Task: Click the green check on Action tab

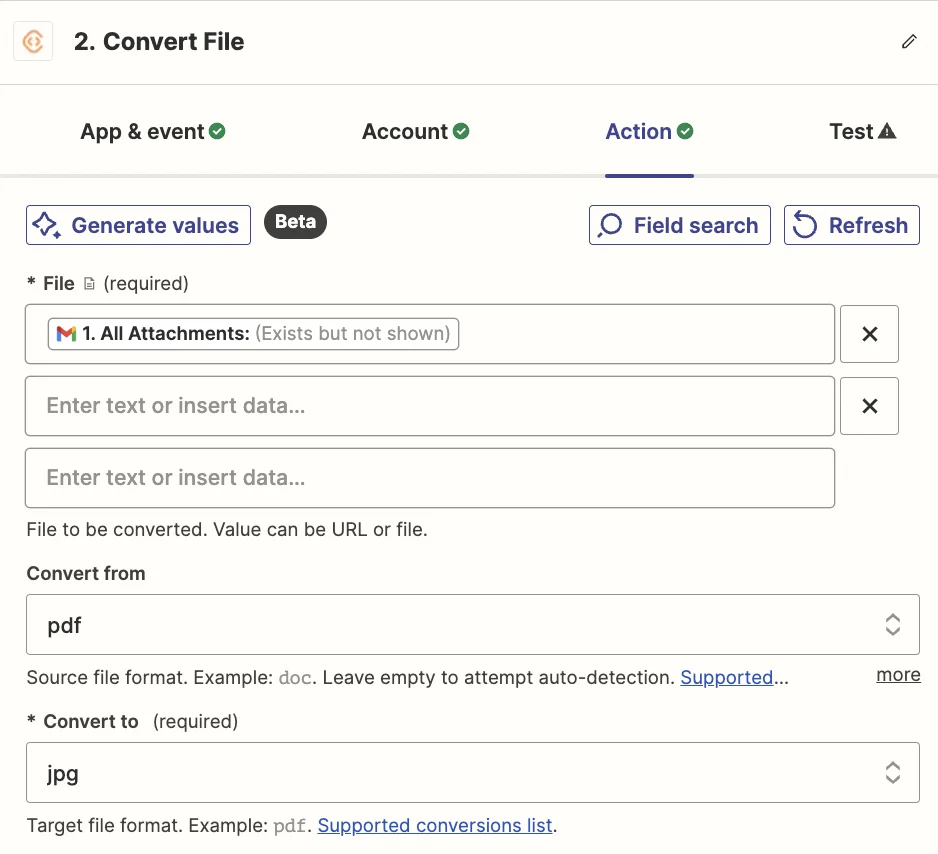Action: click(685, 131)
